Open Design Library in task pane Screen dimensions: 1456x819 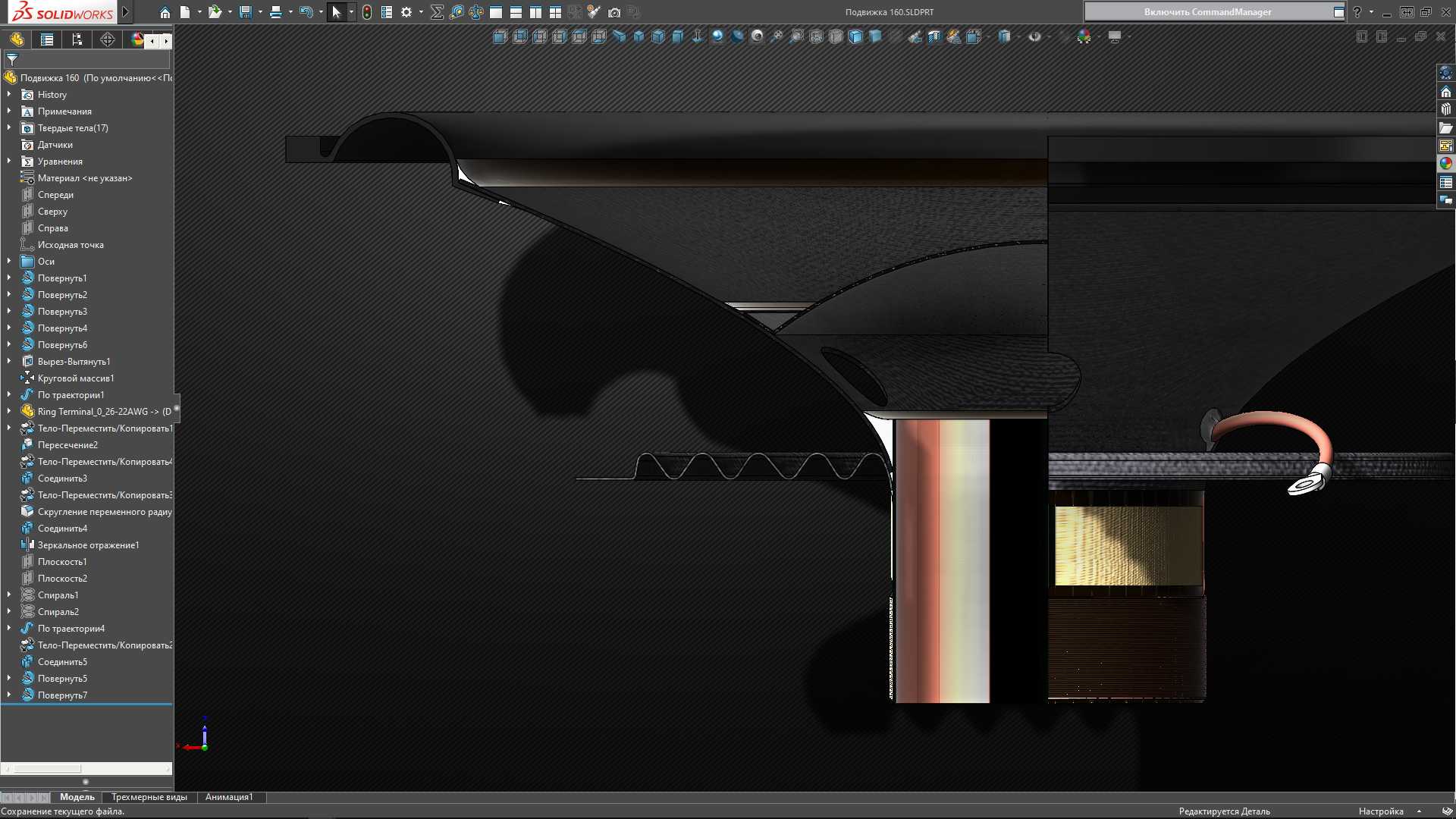click(x=1446, y=109)
